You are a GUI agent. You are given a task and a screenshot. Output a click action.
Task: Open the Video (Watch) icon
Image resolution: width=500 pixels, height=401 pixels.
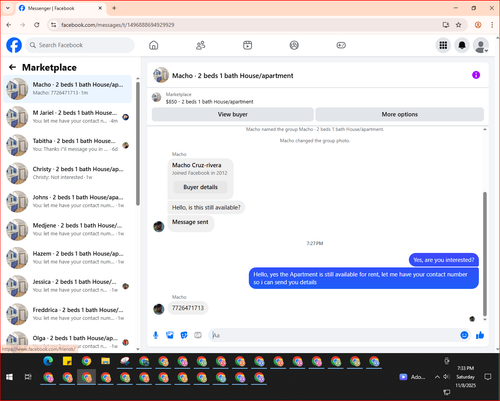[x=247, y=45]
